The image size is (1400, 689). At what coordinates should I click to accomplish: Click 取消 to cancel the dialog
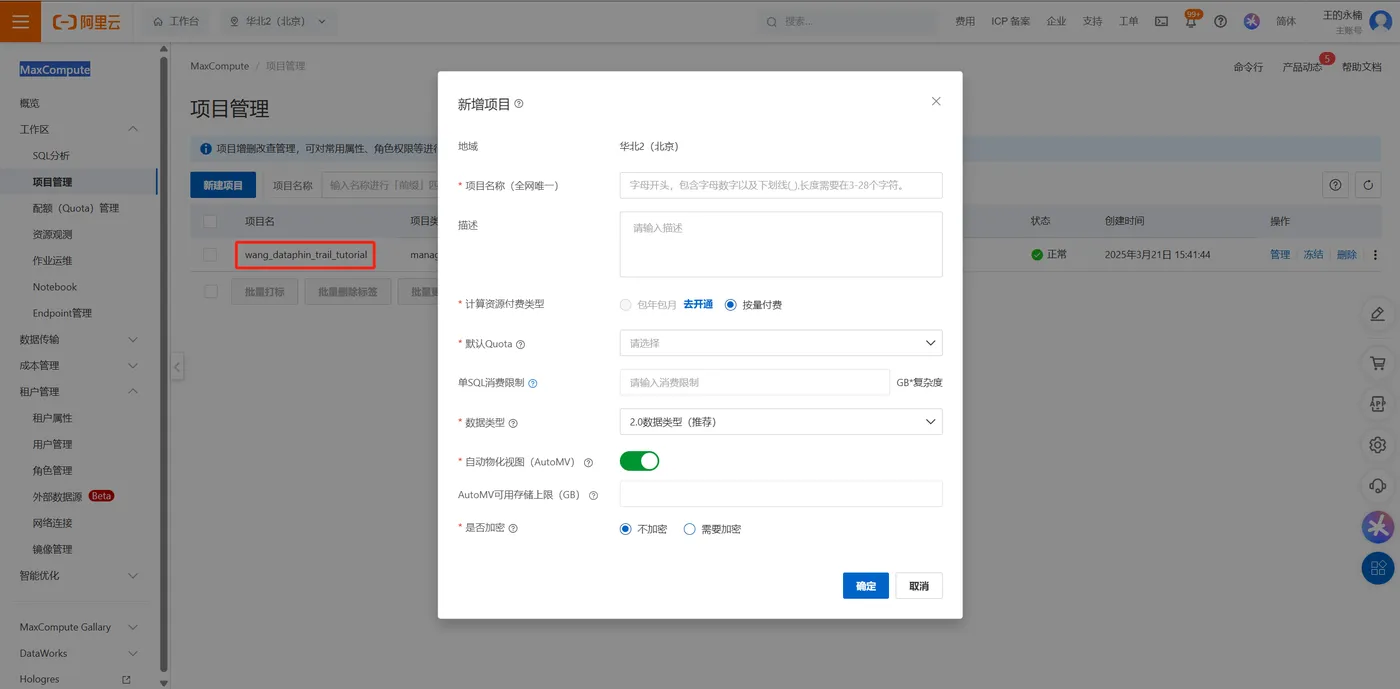[x=919, y=586]
